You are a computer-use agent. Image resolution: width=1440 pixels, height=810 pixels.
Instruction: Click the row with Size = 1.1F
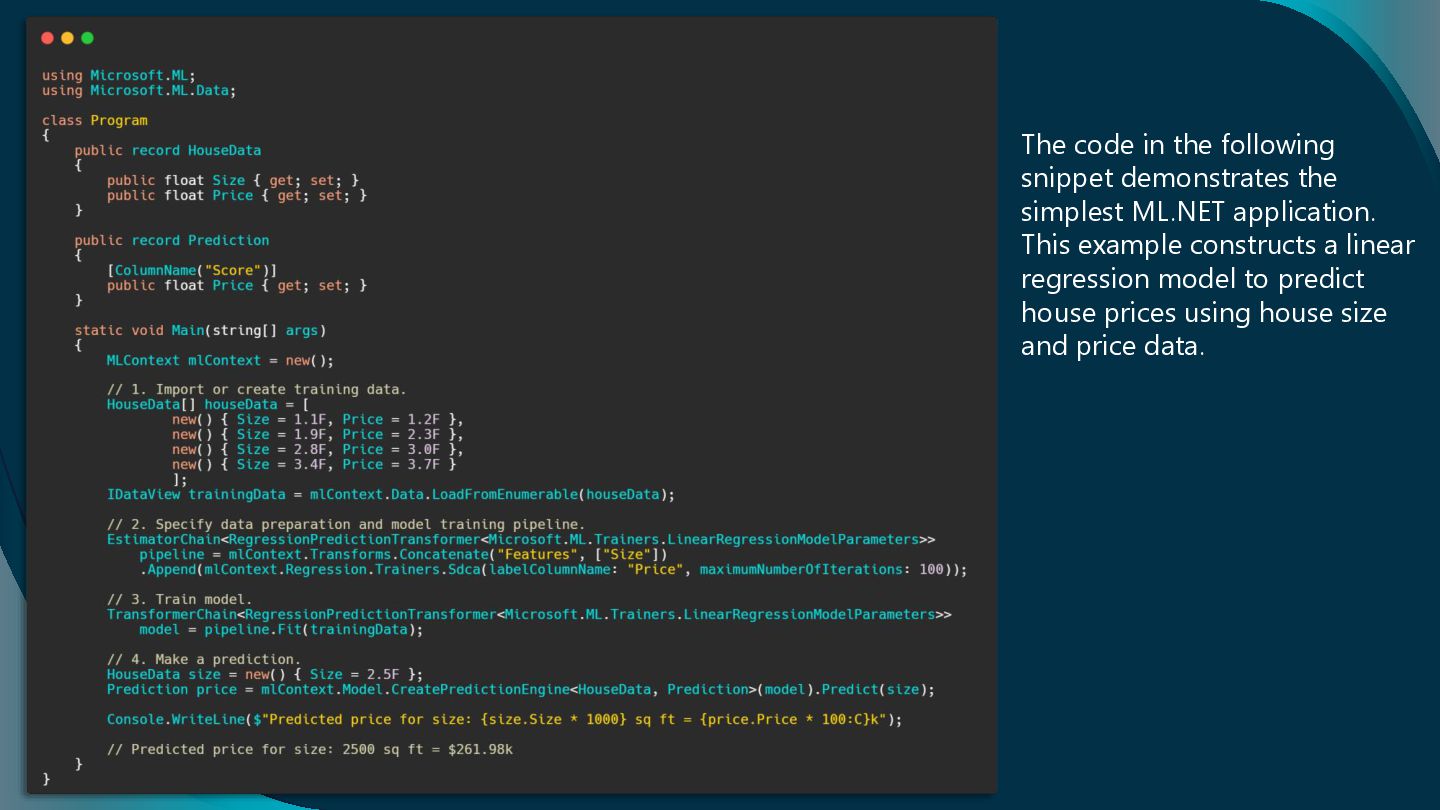click(318, 419)
